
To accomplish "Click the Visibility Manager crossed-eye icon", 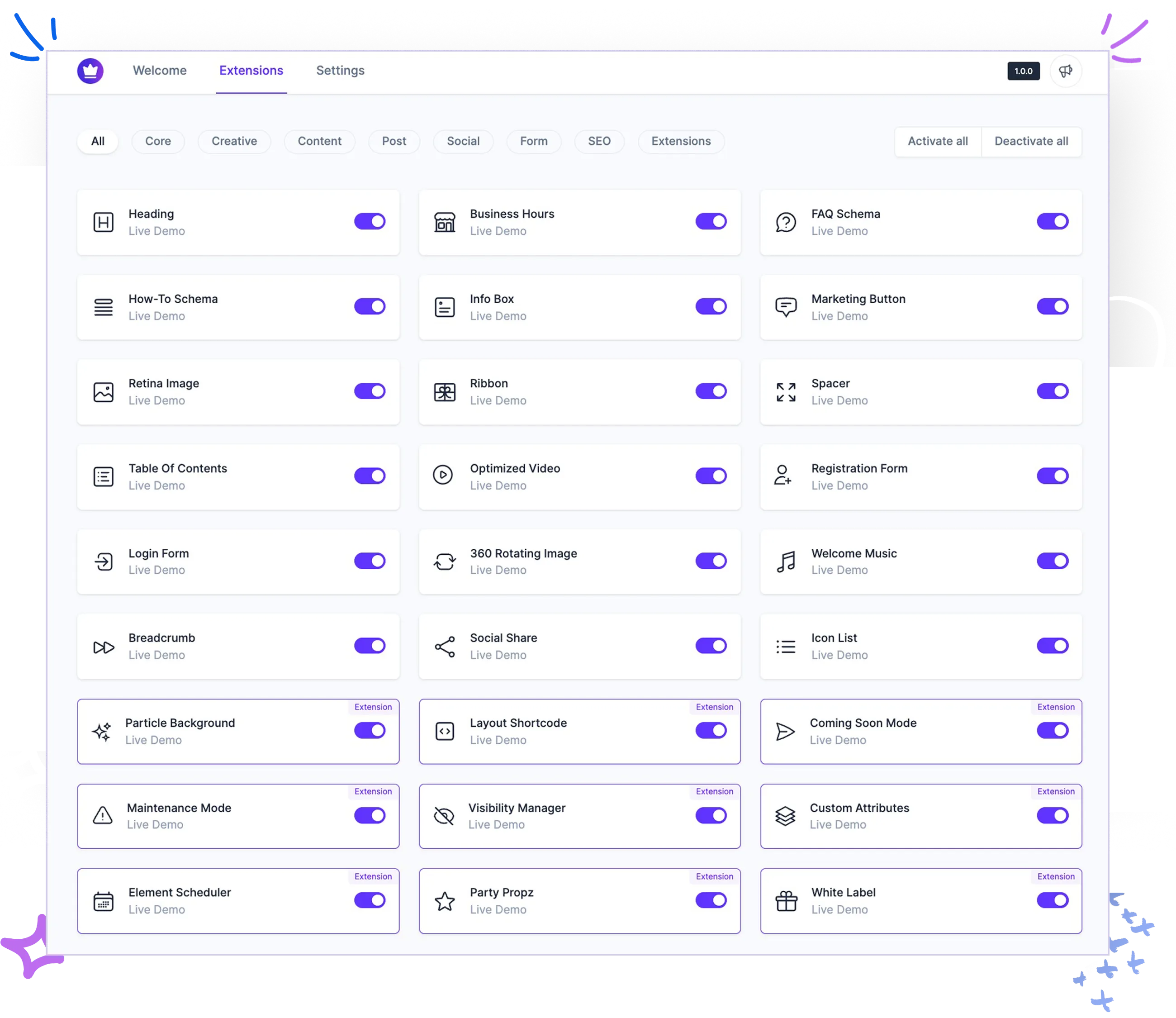I will (443, 816).
